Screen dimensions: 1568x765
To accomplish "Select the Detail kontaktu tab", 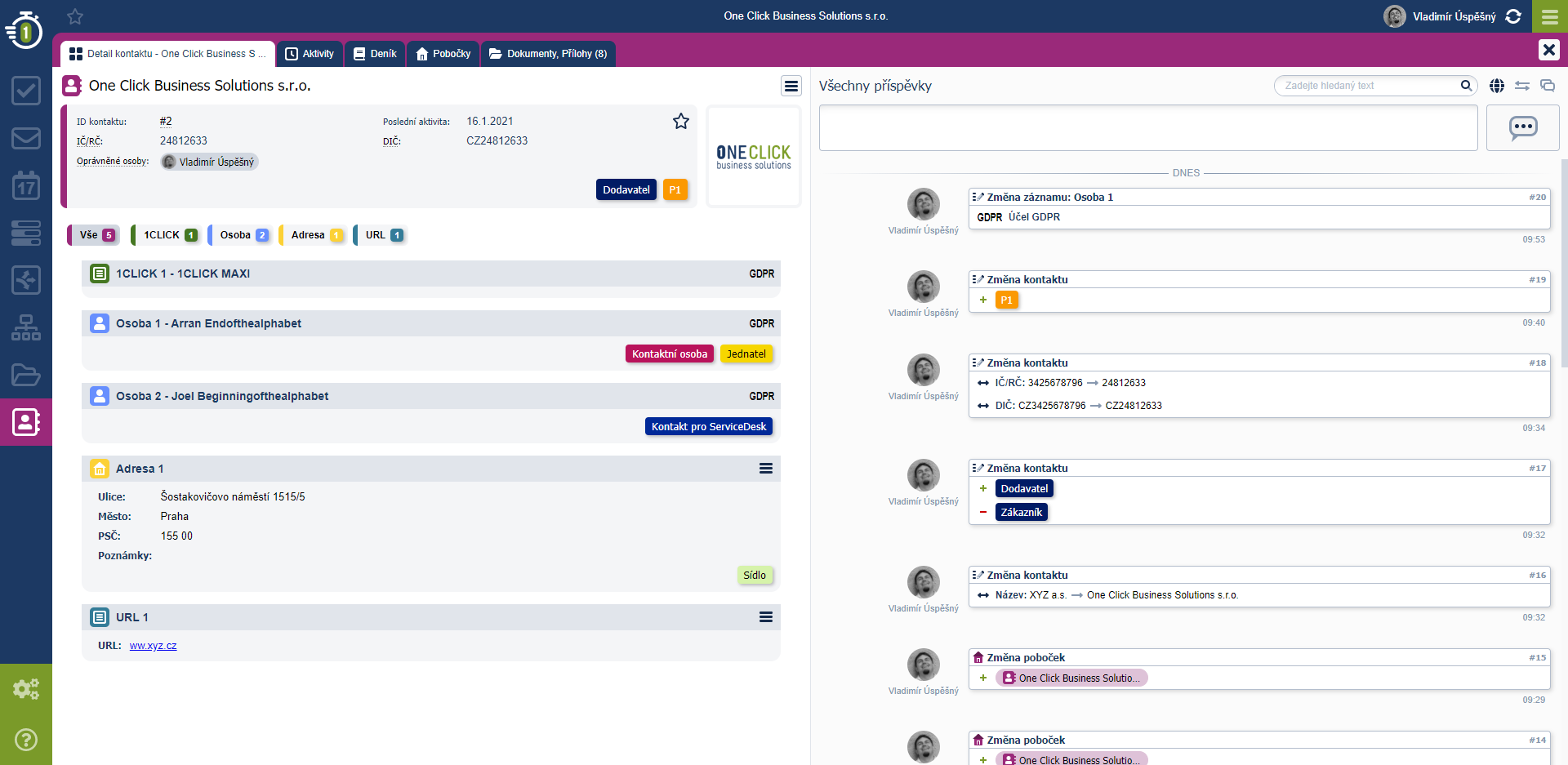I will 167,54.
